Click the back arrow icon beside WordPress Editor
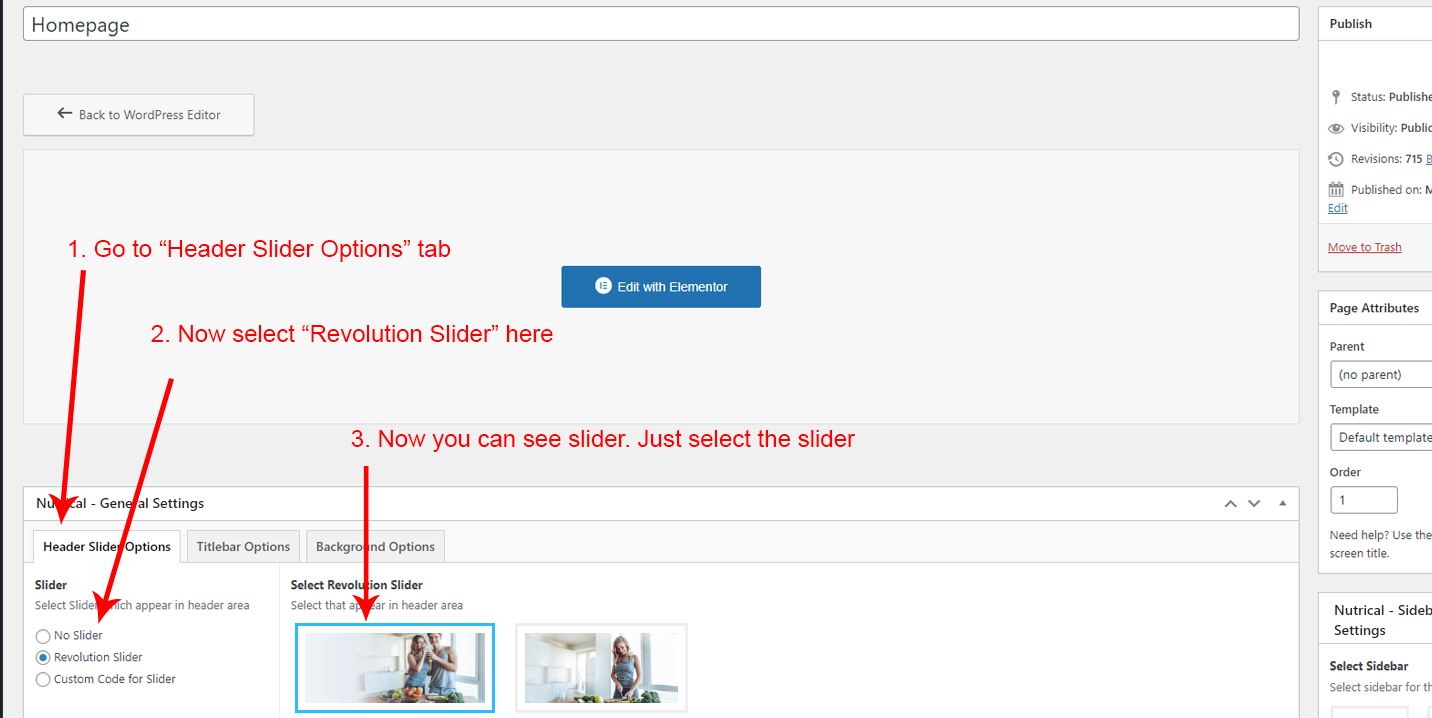This screenshot has height=718, width=1432. point(65,114)
